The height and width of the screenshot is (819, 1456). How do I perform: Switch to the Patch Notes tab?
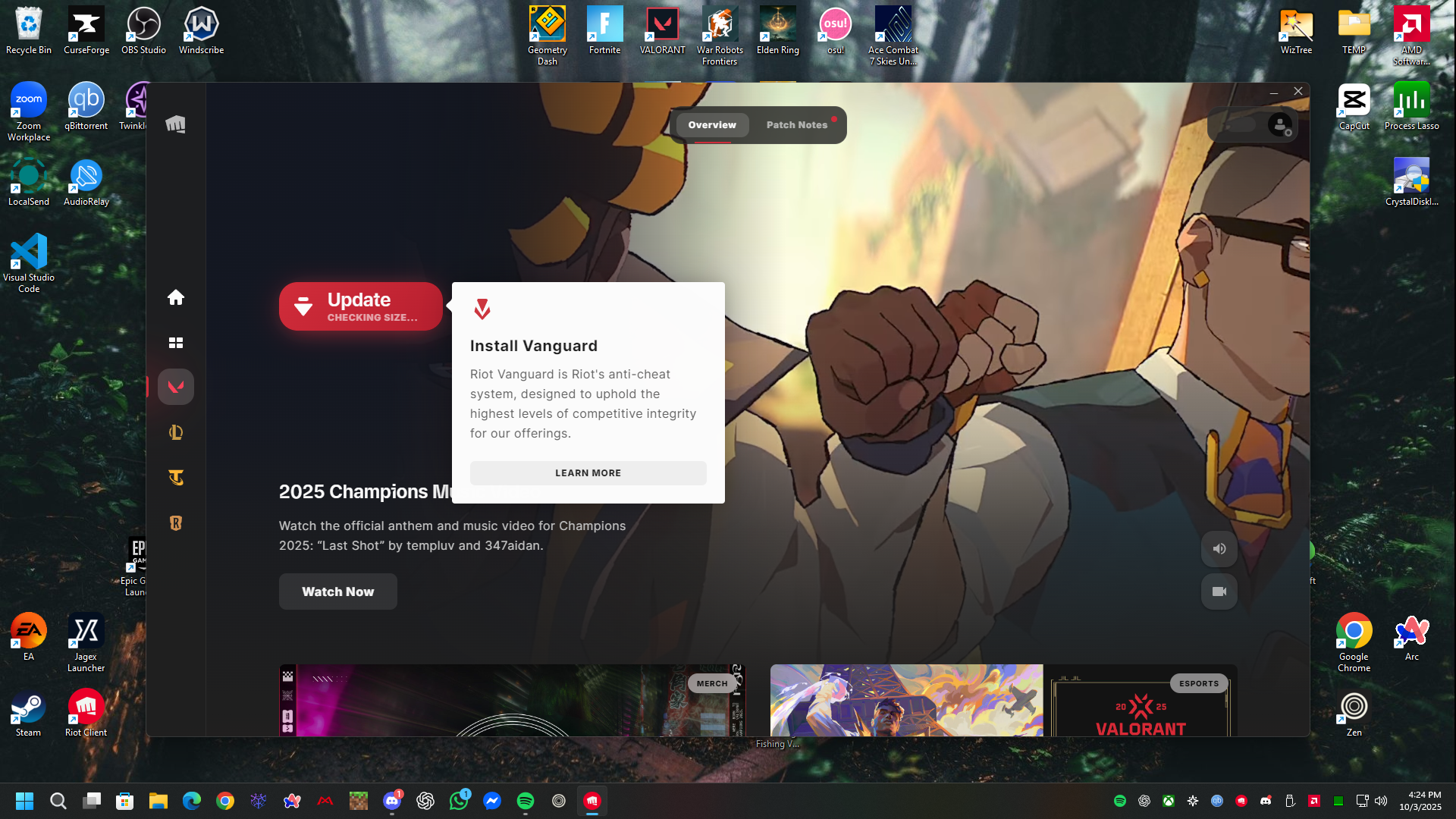[x=796, y=125]
